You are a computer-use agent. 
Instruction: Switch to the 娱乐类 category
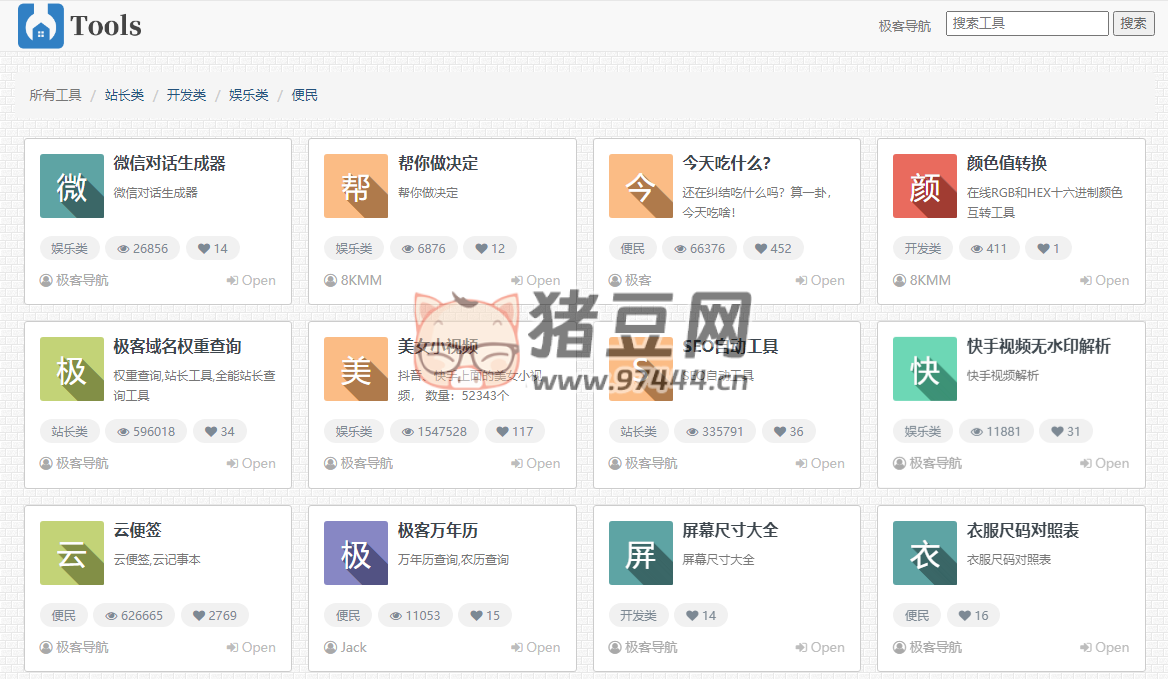248,95
